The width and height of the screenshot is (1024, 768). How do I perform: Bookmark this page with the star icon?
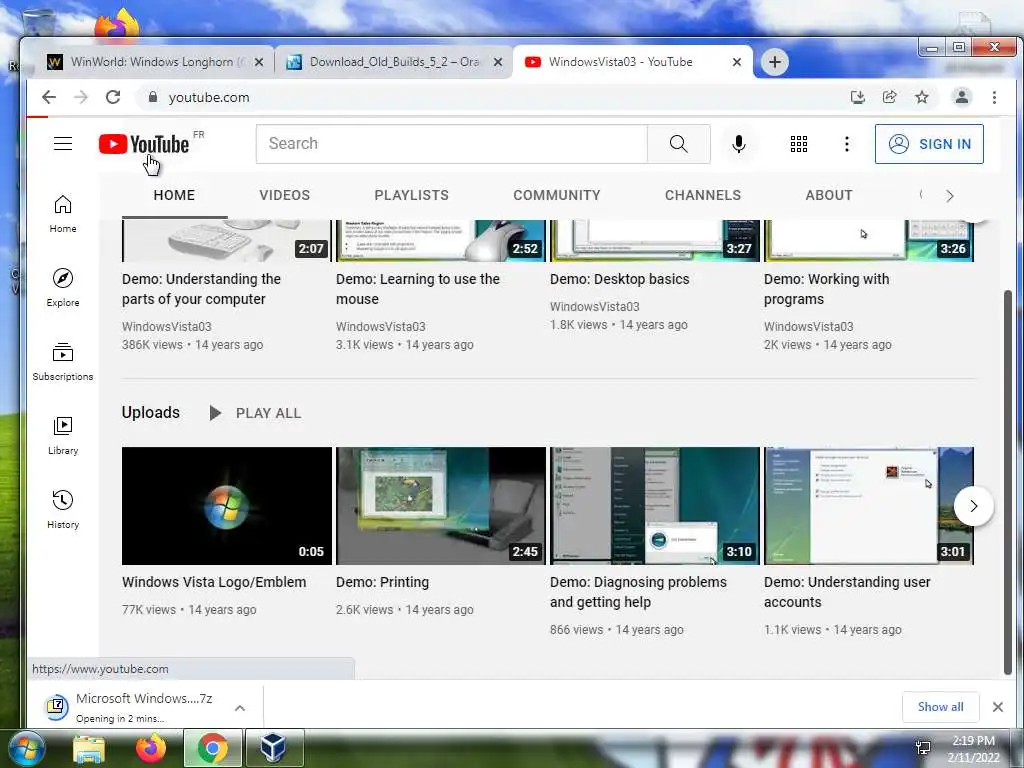tap(921, 97)
